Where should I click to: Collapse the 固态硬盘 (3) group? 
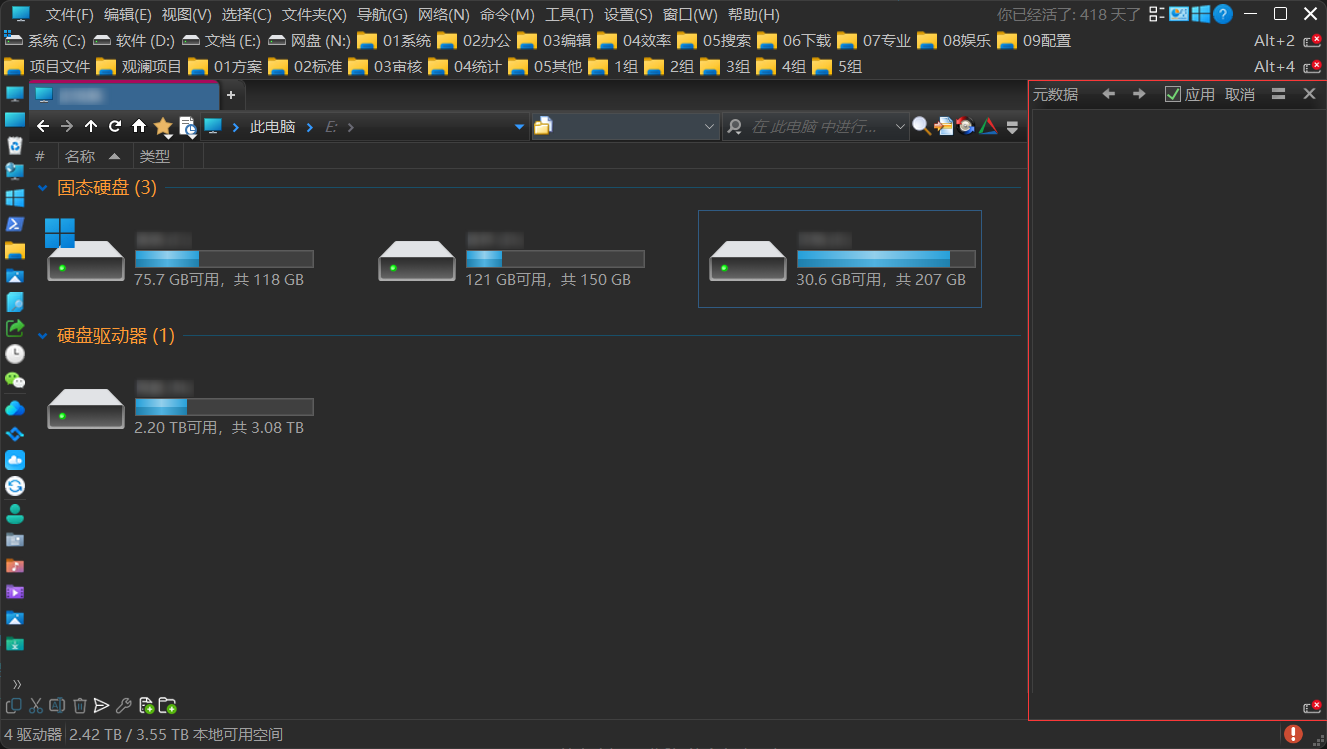pyautogui.click(x=43, y=187)
